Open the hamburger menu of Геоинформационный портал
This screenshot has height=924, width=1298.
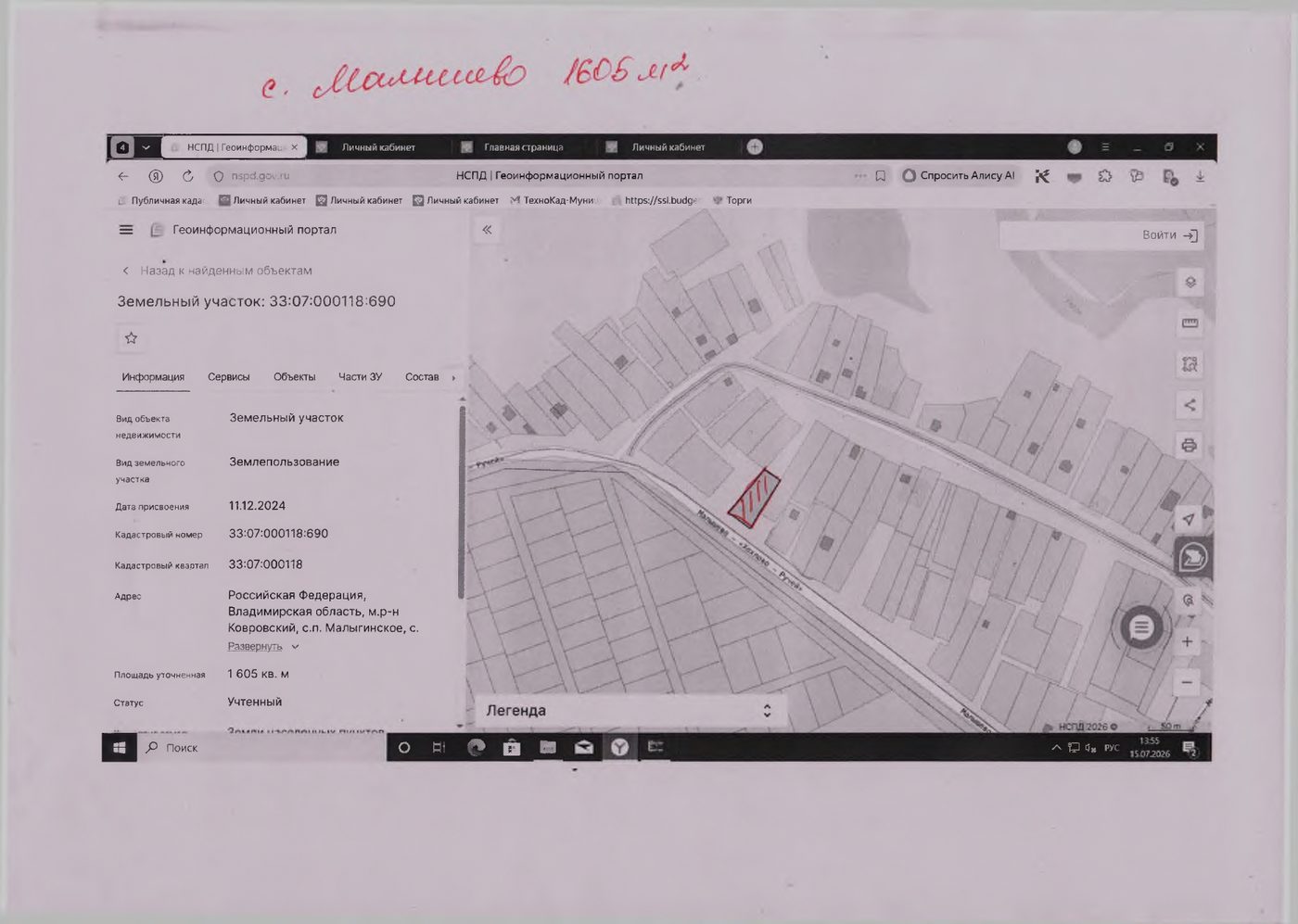point(127,230)
